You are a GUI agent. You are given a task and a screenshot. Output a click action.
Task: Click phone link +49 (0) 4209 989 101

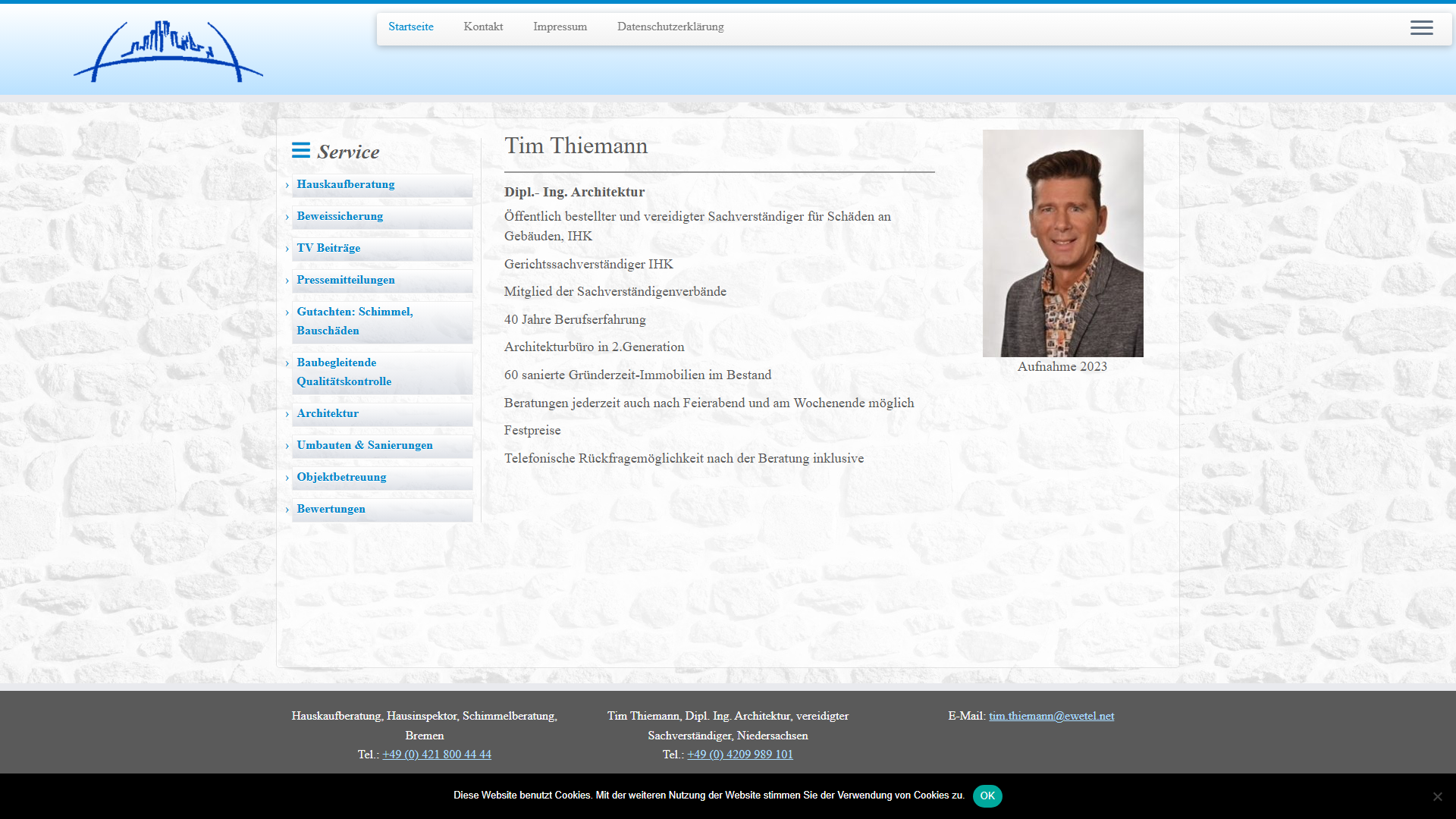point(740,755)
